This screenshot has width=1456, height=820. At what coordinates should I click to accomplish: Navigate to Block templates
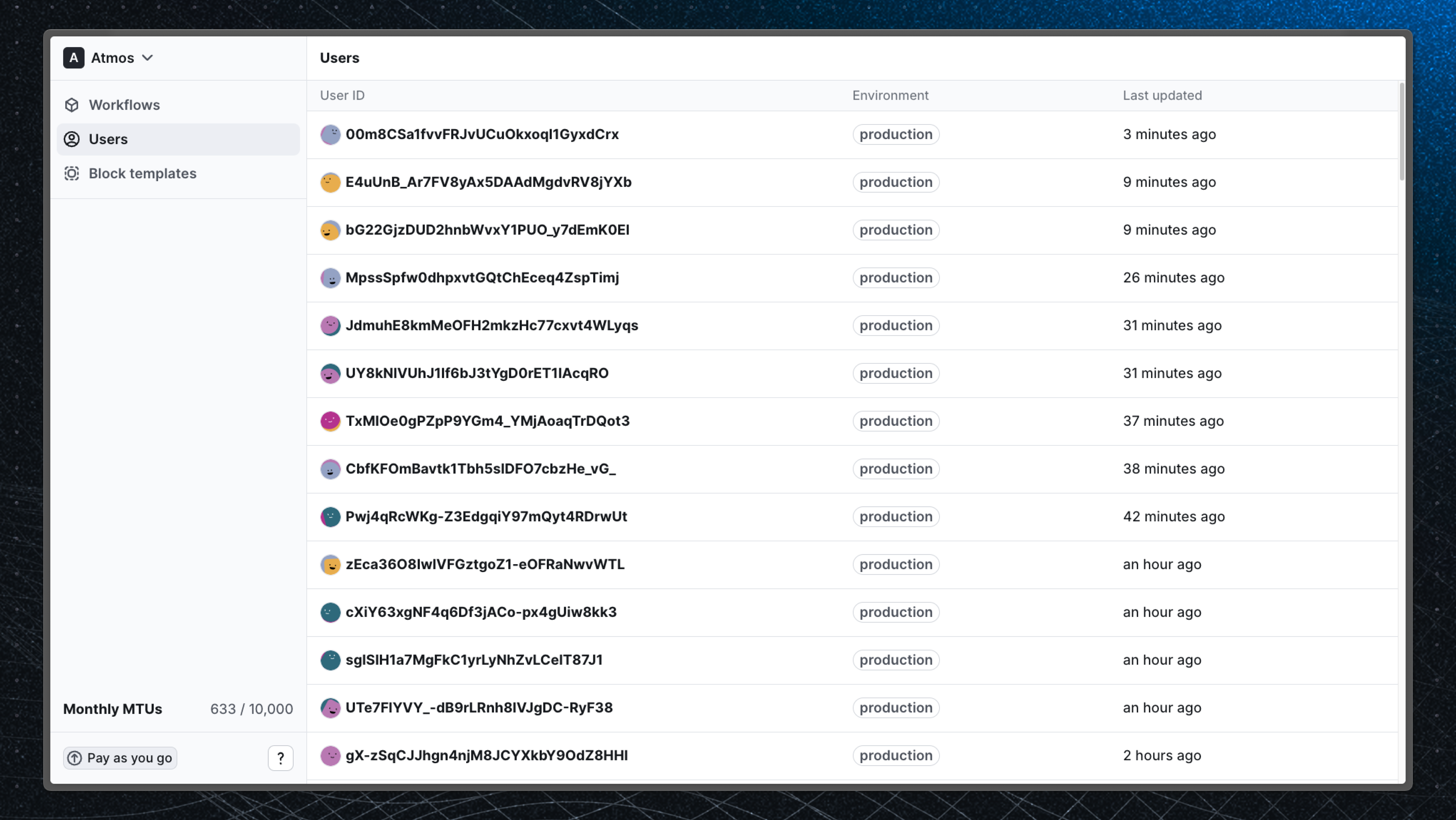click(x=142, y=174)
